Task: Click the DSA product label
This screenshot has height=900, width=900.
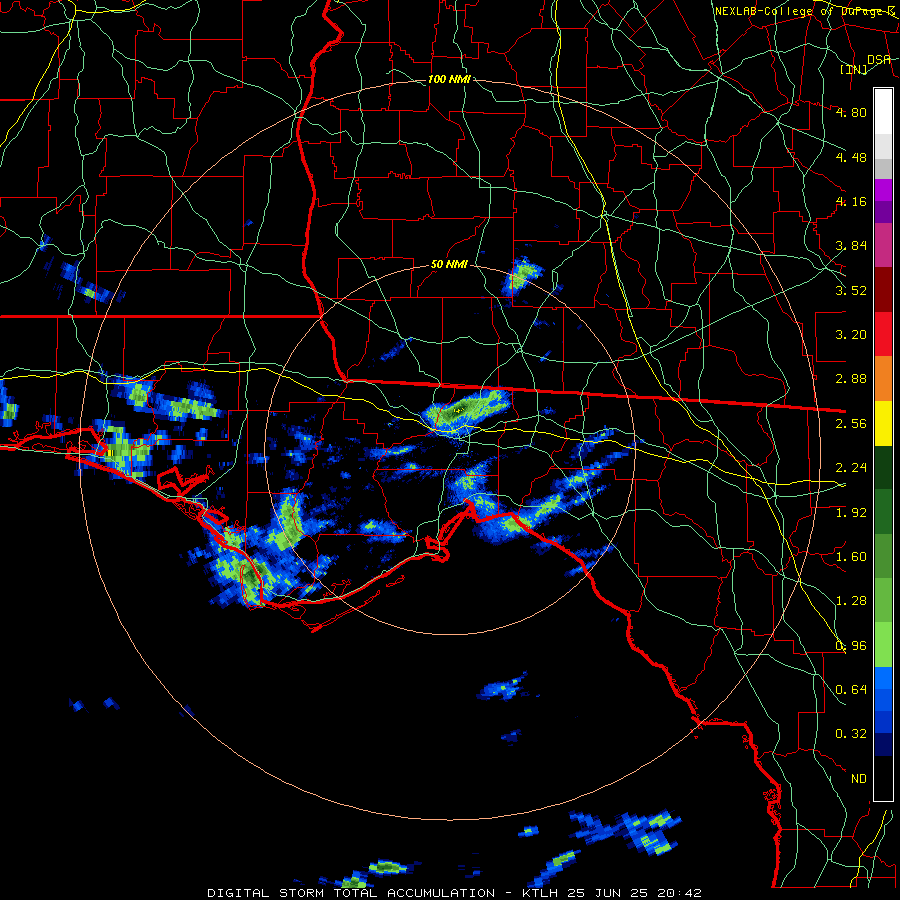Action: 879,59
